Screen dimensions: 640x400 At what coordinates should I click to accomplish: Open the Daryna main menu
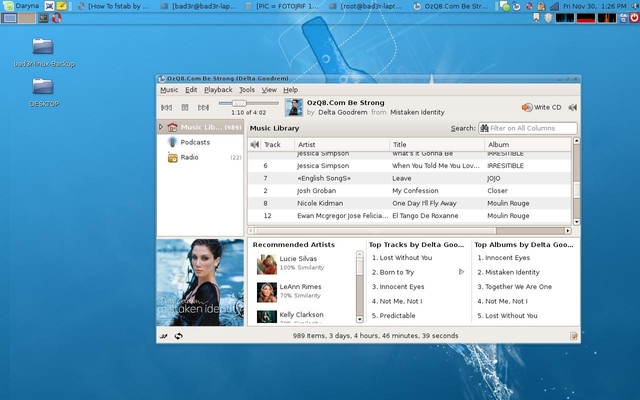click(21, 6)
